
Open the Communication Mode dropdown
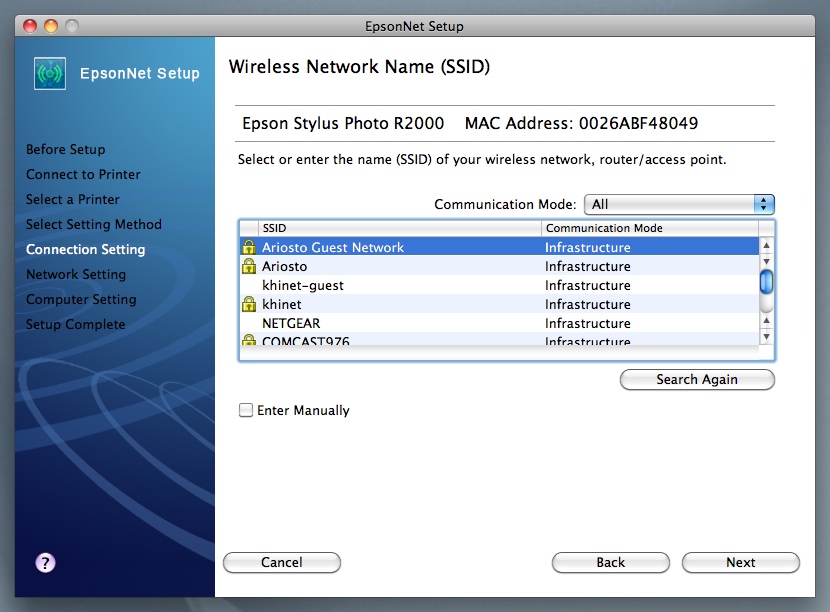click(679, 204)
